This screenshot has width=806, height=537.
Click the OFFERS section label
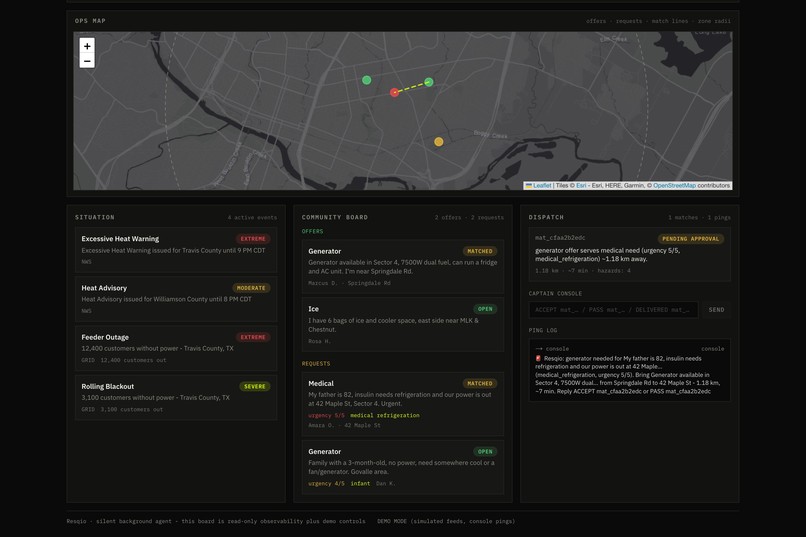click(x=313, y=231)
